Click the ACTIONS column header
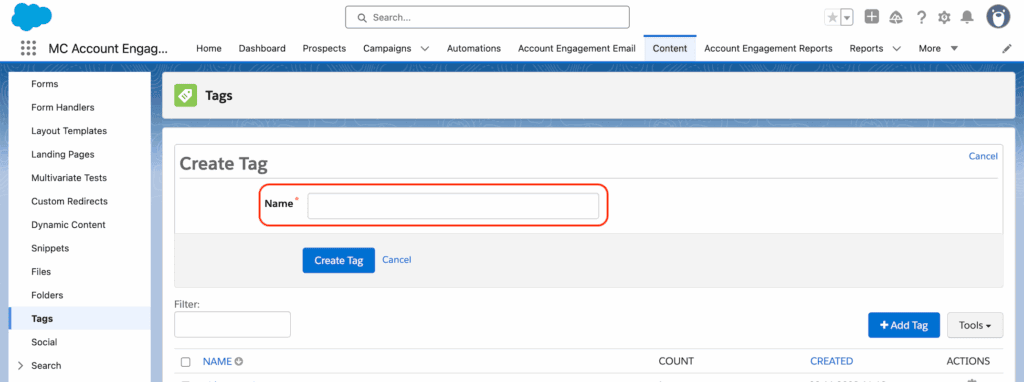The height and width of the screenshot is (382, 1024). pyautogui.click(x=968, y=361)
